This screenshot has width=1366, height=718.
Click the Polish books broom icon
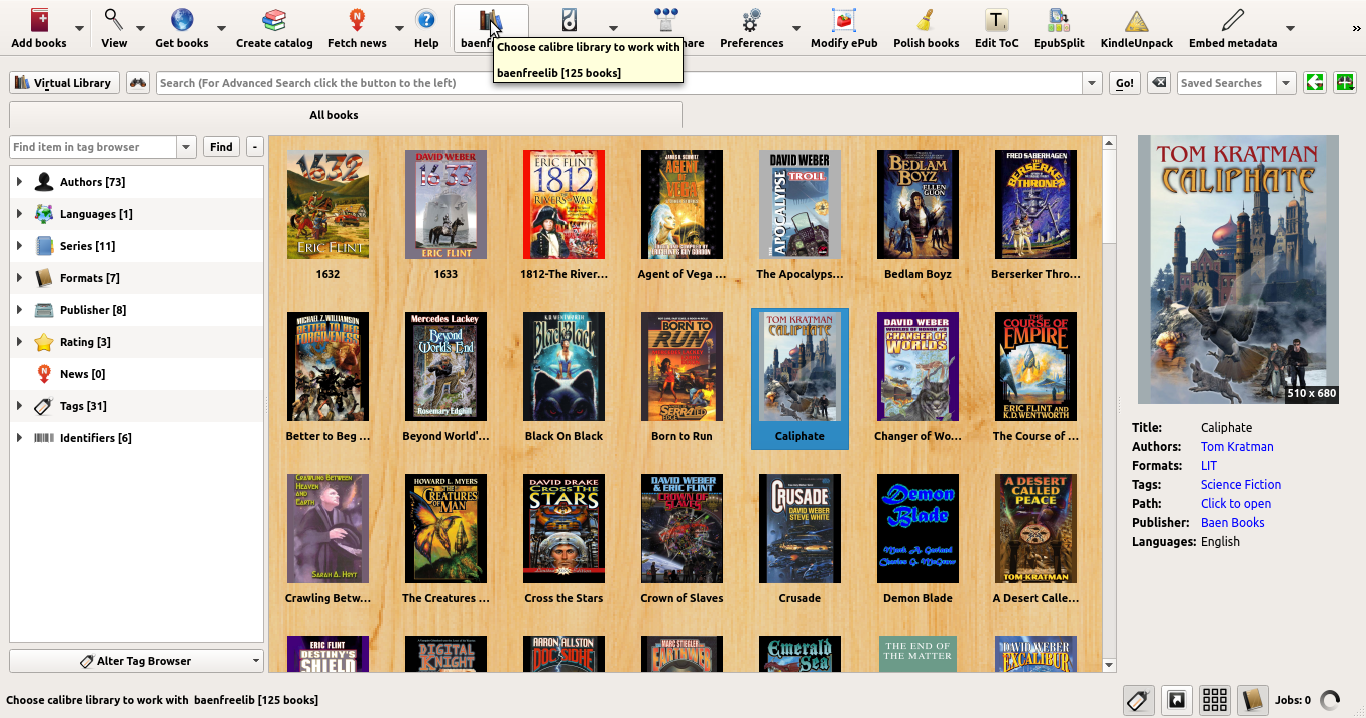coord(926,21)
